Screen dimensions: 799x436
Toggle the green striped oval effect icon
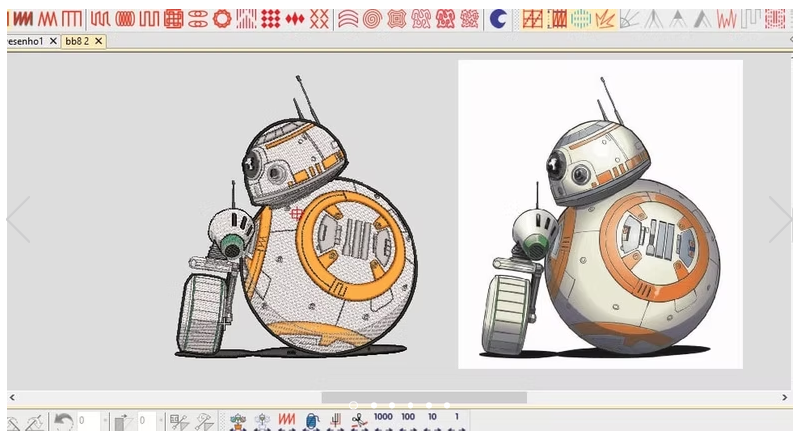pos(581,19)
